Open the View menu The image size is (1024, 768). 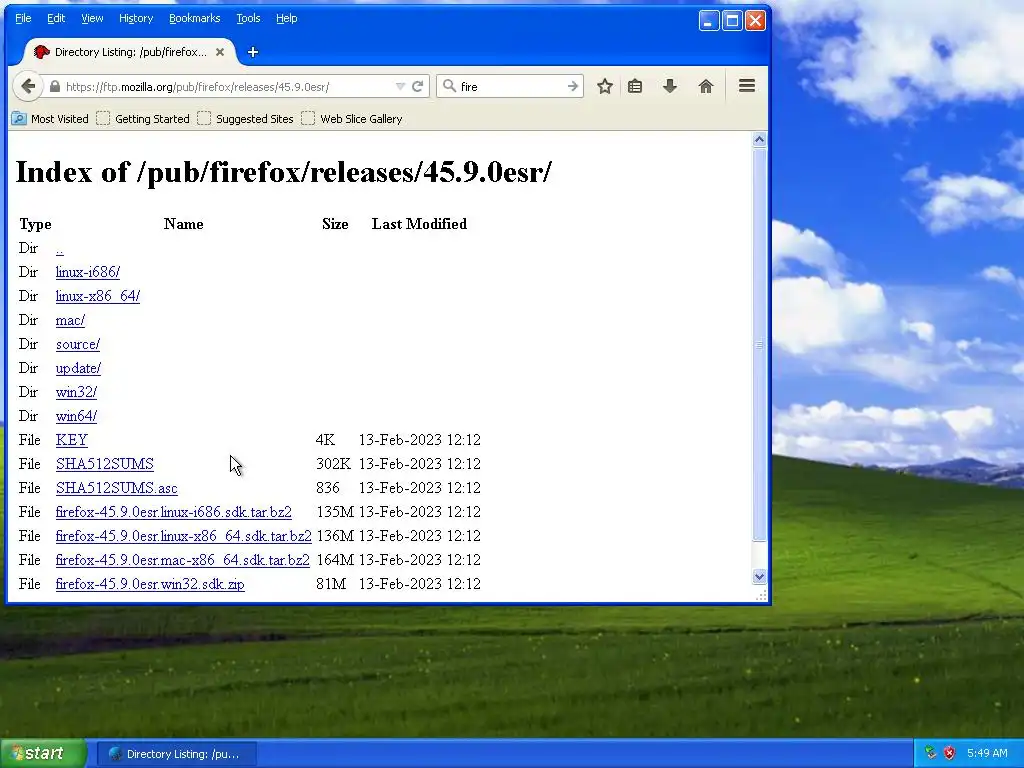[x=92, y=18]
